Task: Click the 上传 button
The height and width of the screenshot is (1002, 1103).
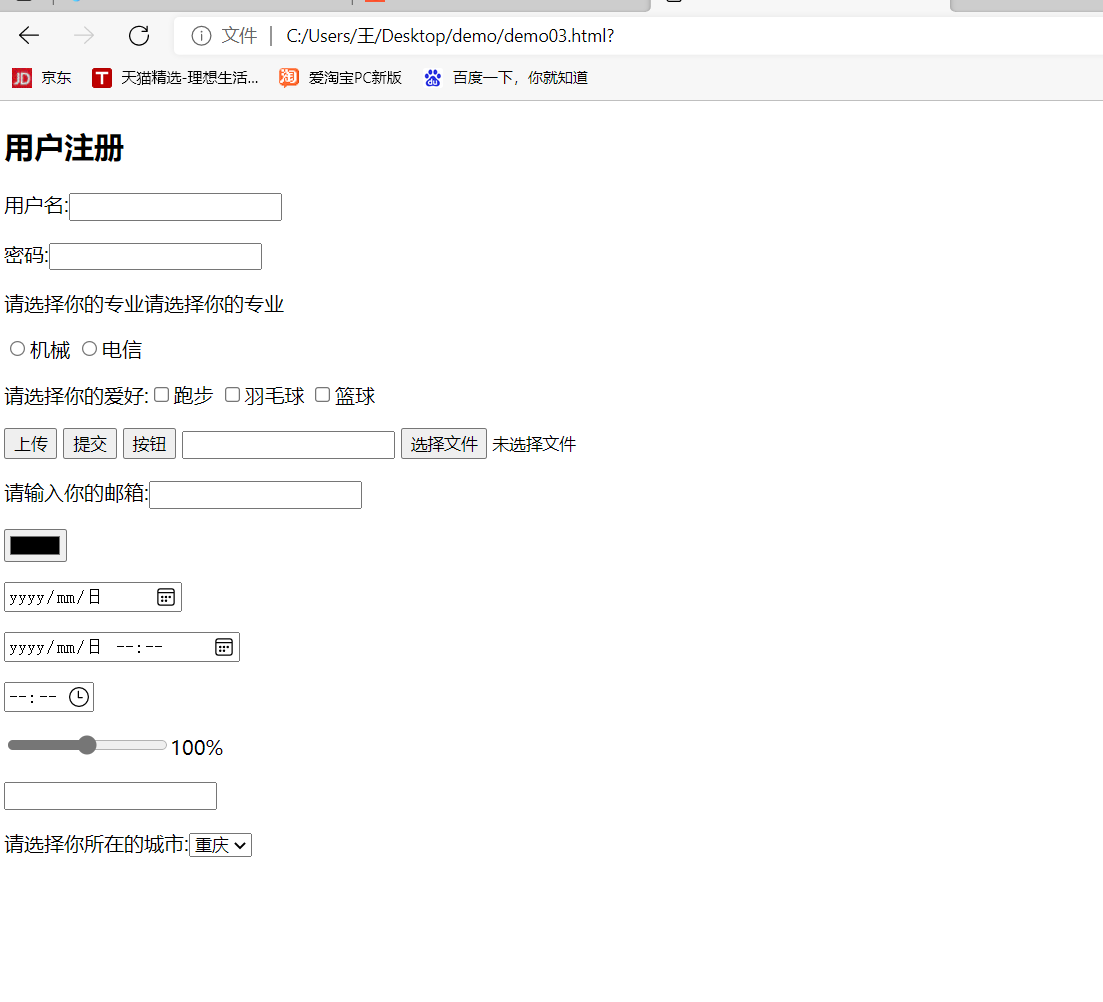Action: (30, 444)
